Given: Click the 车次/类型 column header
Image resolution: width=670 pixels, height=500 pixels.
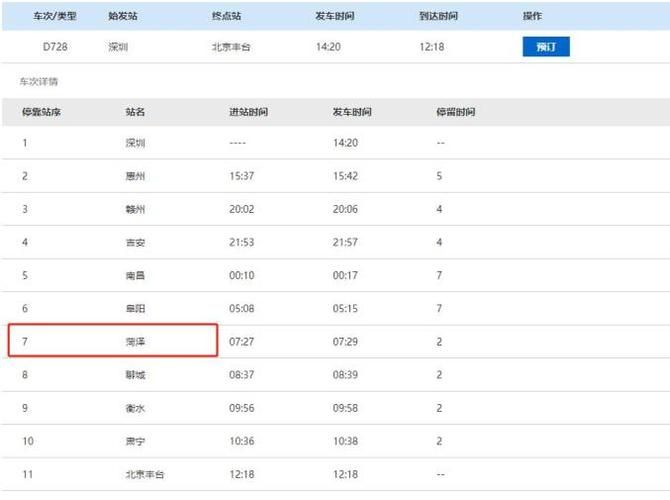Looking at the screenshot, I should coord(55,16).
